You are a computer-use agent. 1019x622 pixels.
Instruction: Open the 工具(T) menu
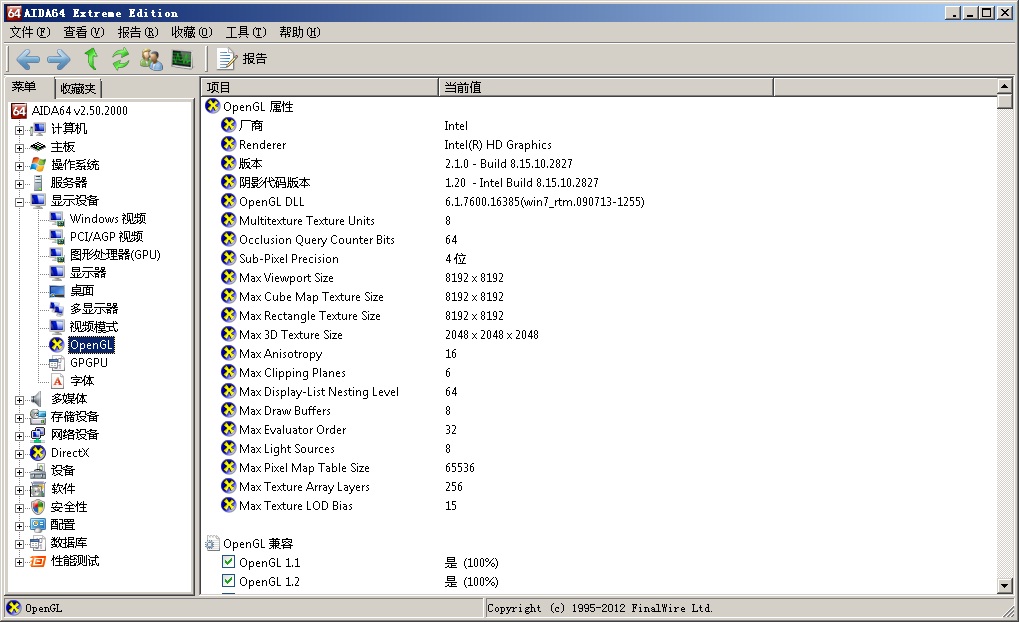coord(246,32)
